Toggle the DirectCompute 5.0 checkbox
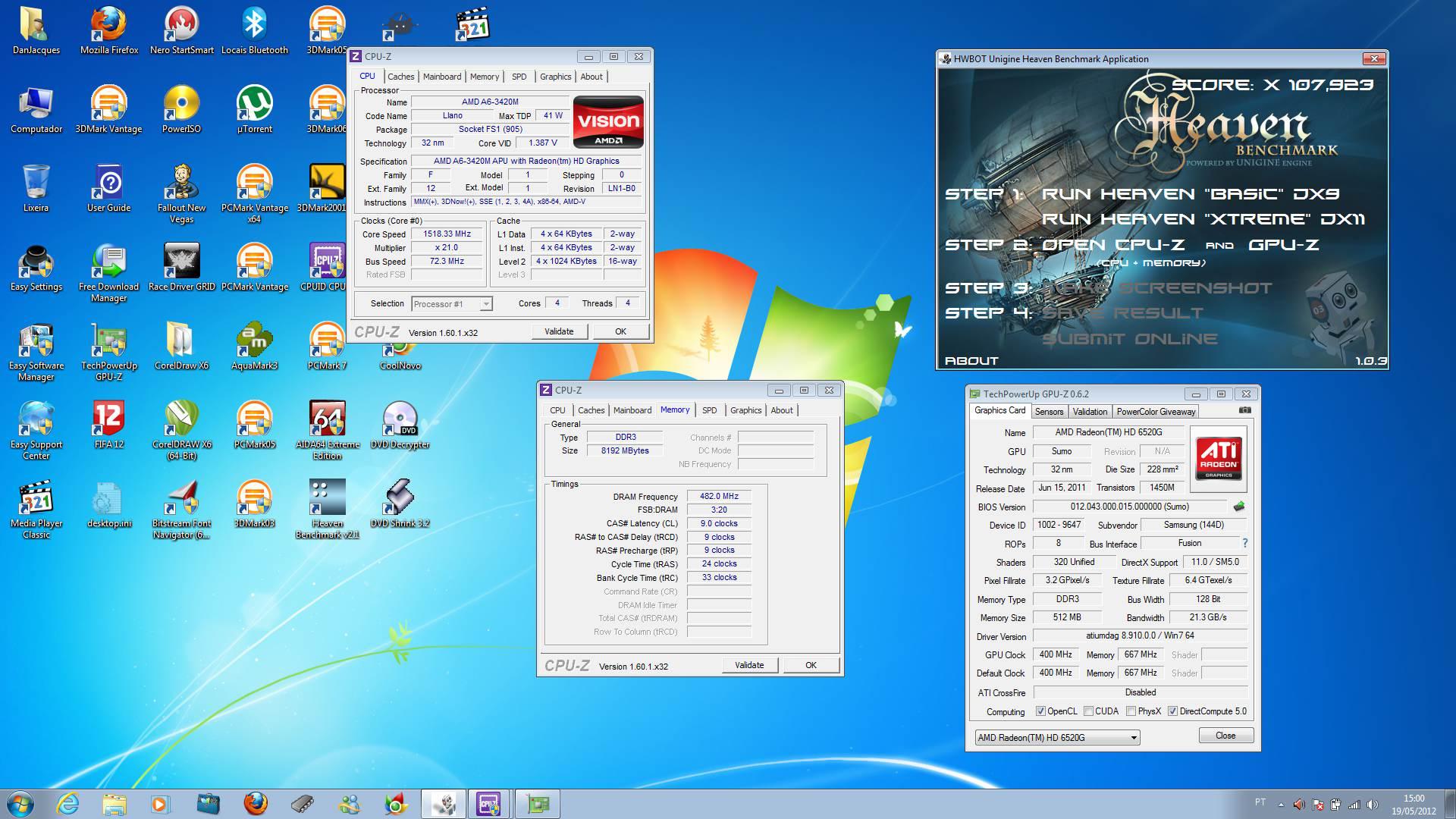This screenshot has width=1456, height=819. click(1172, 711)
